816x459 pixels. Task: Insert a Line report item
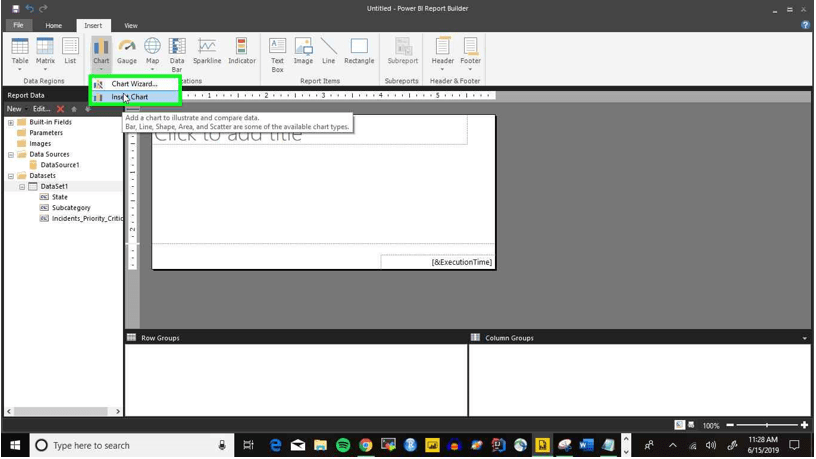click(x=328, y=51)
